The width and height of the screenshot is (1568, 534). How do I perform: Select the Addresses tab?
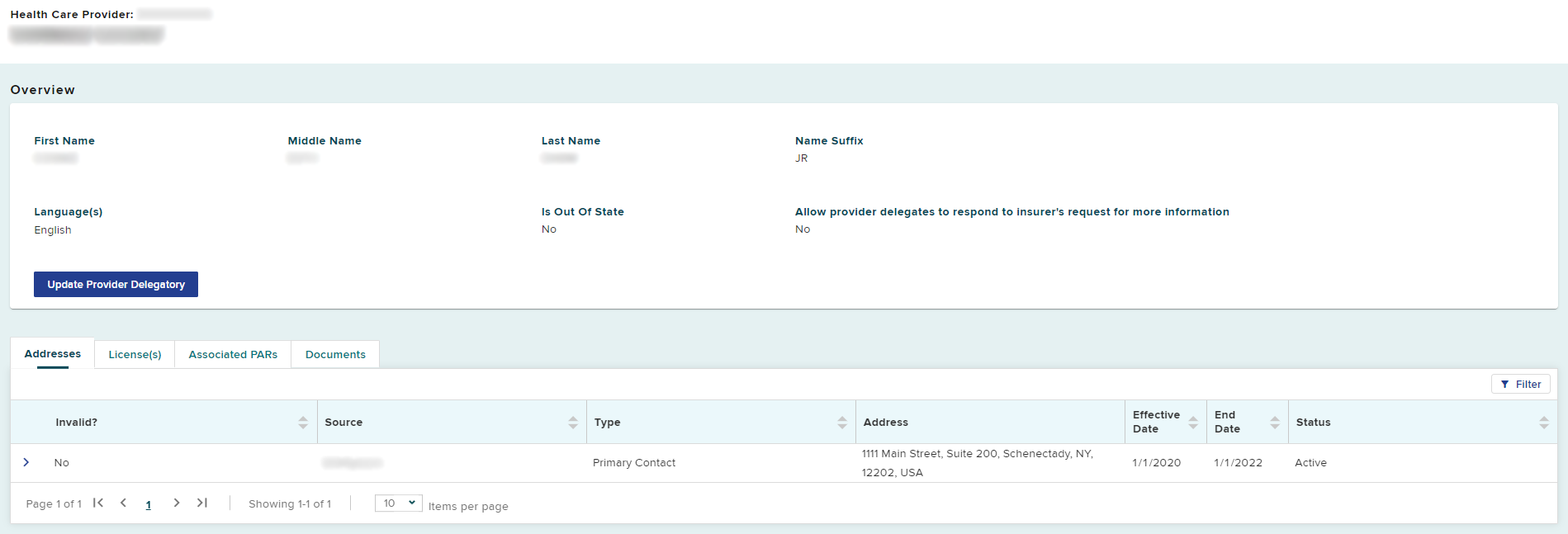[53, 354]
